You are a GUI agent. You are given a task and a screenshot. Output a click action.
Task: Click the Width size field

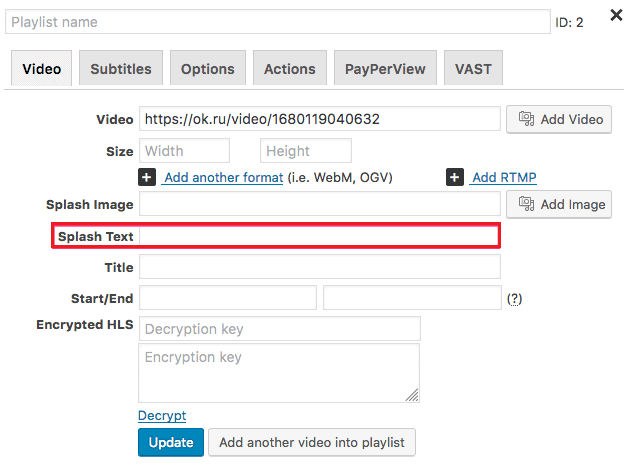[x=184, y=151]
